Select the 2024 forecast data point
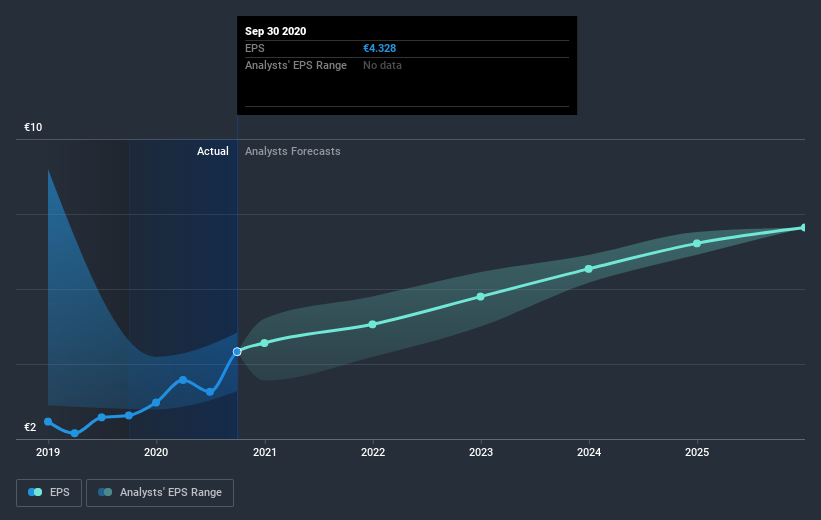The width and height of the screenshot is (821, 520). coord(589,269)
